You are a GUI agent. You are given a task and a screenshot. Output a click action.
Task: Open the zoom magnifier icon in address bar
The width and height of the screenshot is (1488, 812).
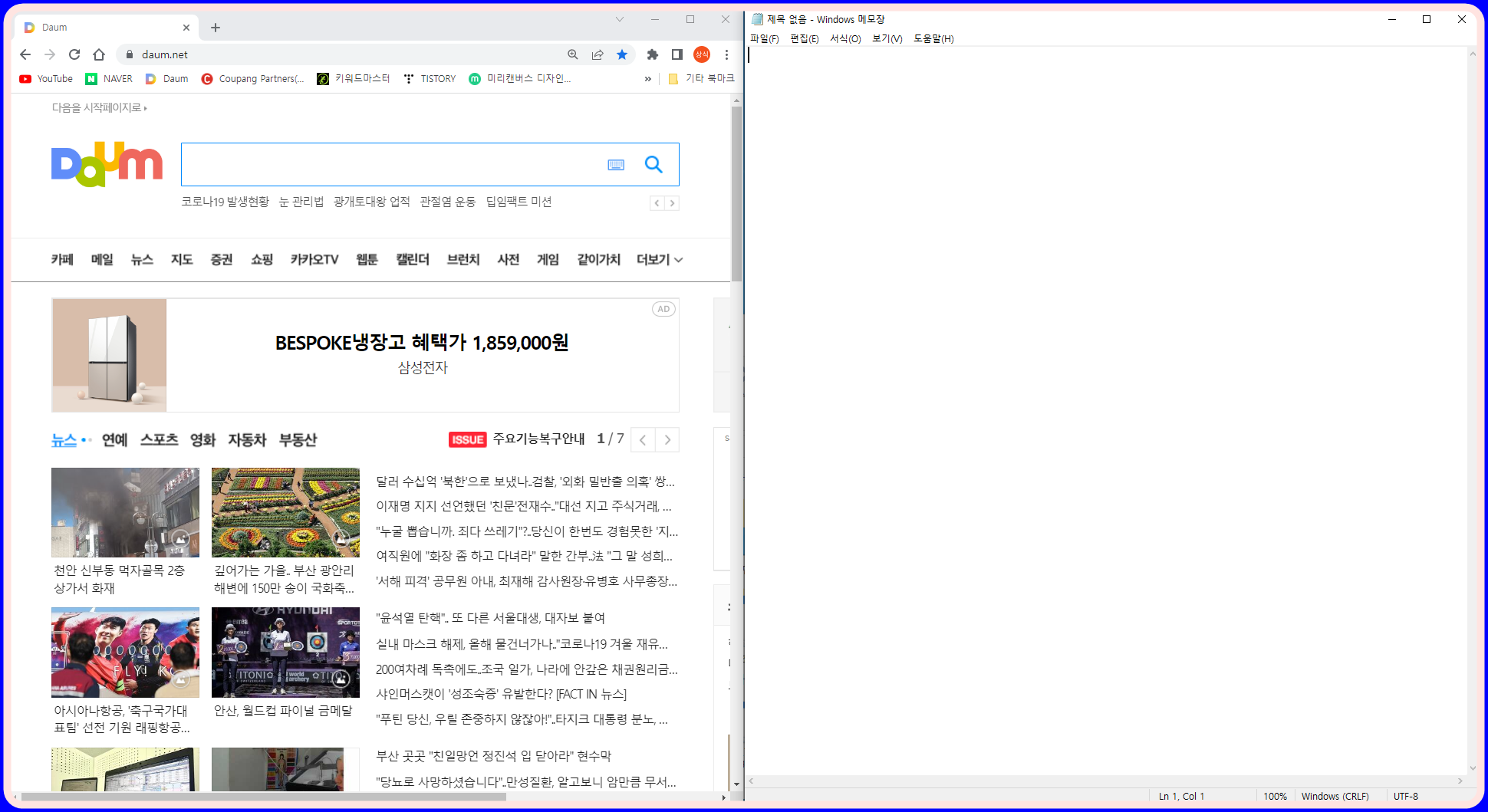tap(573, 54)
